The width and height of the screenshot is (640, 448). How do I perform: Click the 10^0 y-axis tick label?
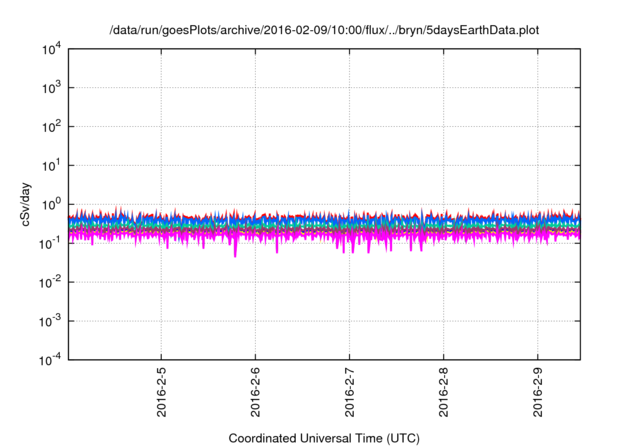(x=51, y=204)
